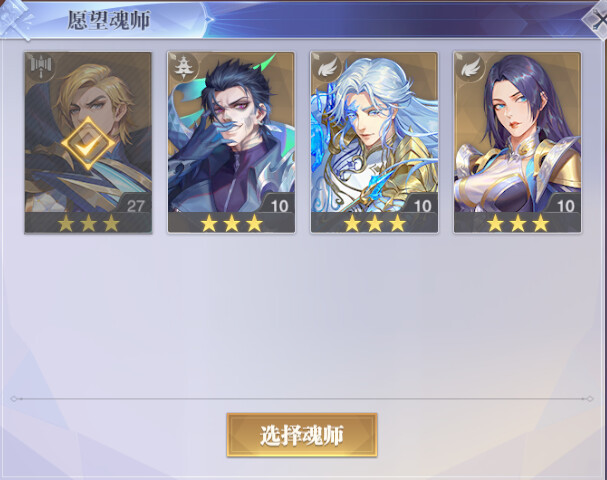The image size is (607, 480).
Task: Pick the silver-haired golden-armored character card
Action: (374, 143)
